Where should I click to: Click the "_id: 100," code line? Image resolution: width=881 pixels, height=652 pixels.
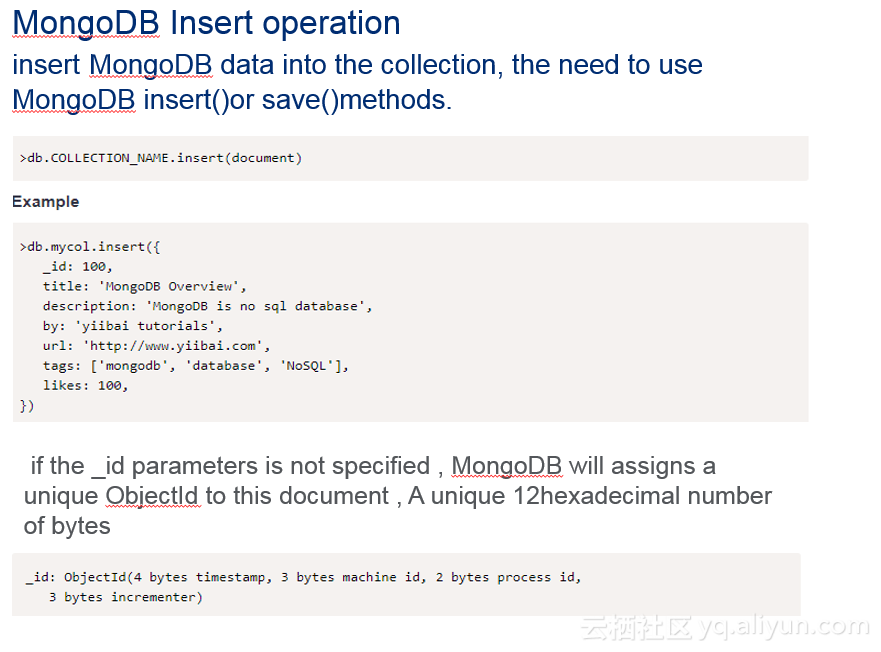78,267
